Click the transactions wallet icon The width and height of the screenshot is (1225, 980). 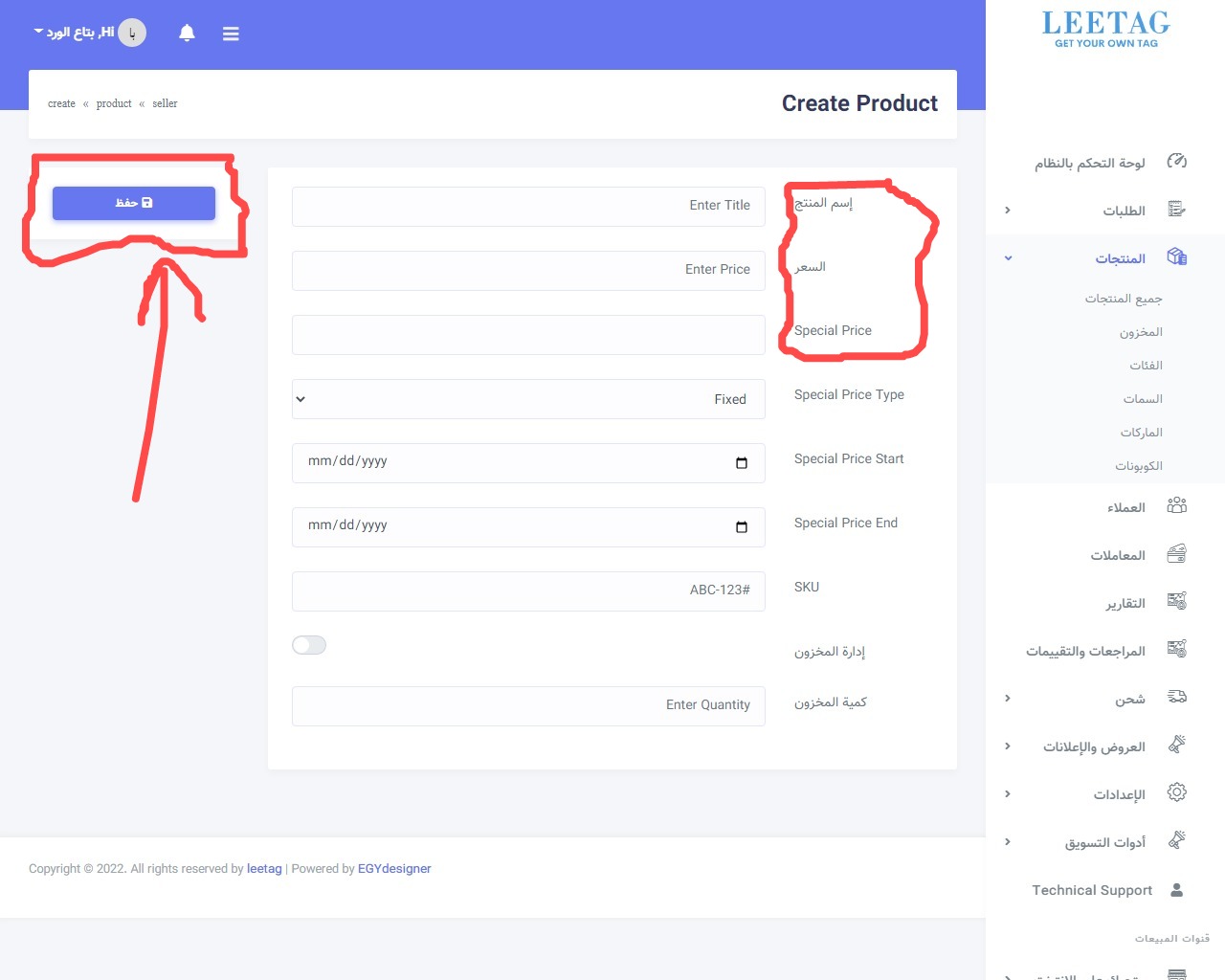1176,554
